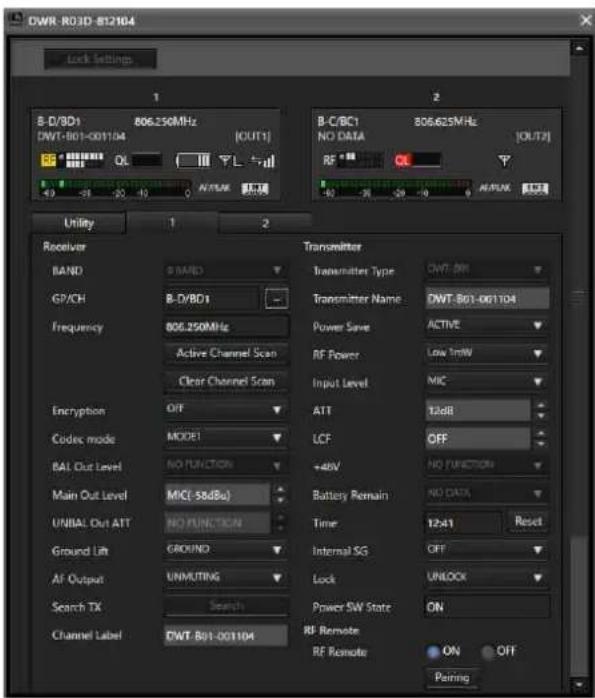Close the DWR-R03D window

pos(586,20)
